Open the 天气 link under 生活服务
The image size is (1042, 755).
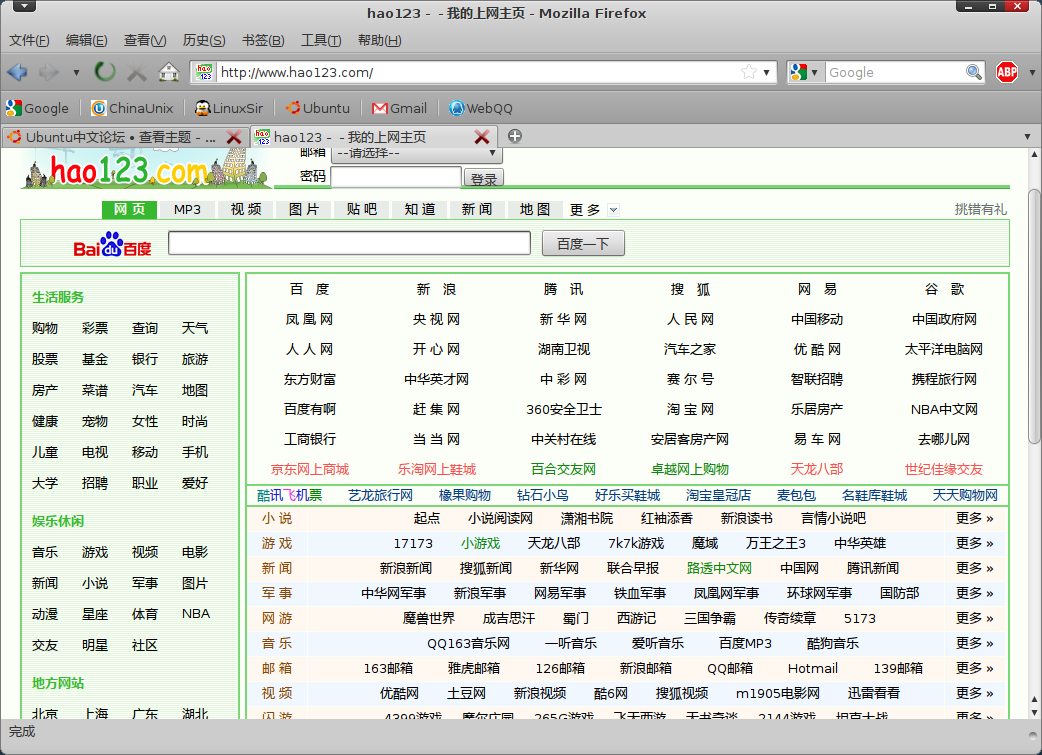pos(195,328)
